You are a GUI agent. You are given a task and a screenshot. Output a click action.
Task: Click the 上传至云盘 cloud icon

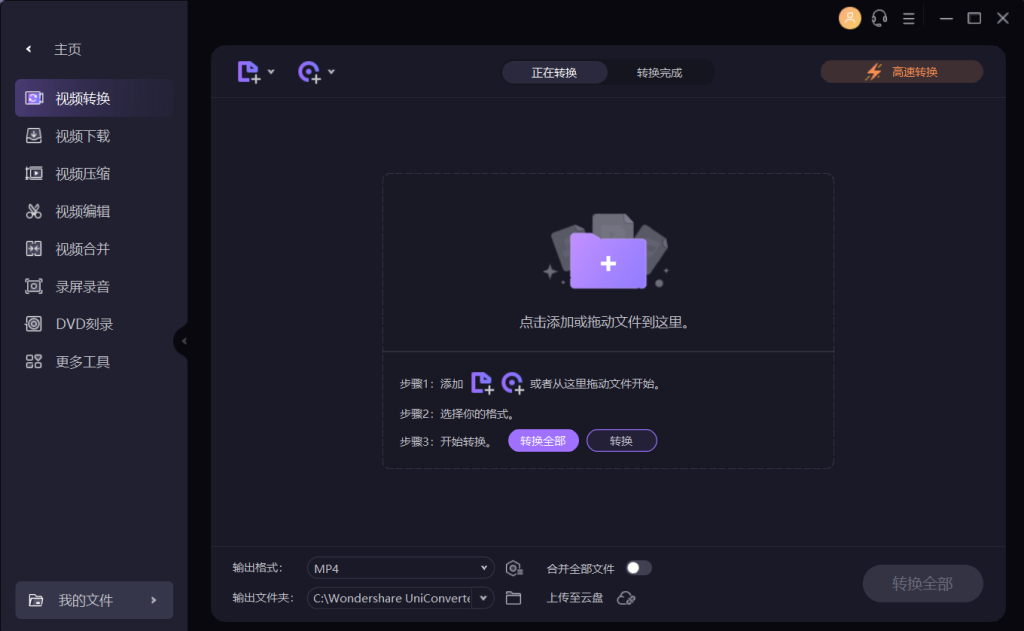point(626,598)
